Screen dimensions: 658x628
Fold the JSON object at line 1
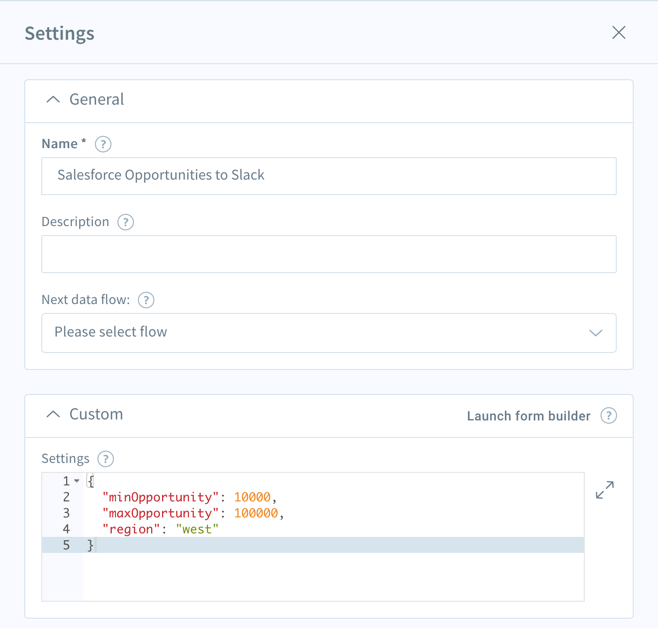click(x=77, y=481)
